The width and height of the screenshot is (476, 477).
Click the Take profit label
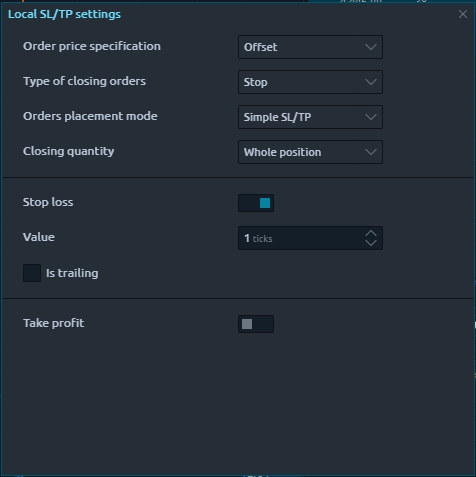54,323
